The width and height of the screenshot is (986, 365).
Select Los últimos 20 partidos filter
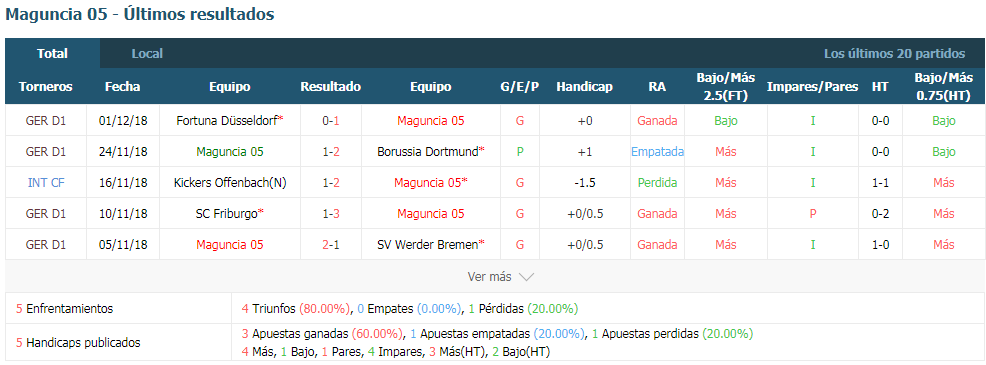coord(894,53)
